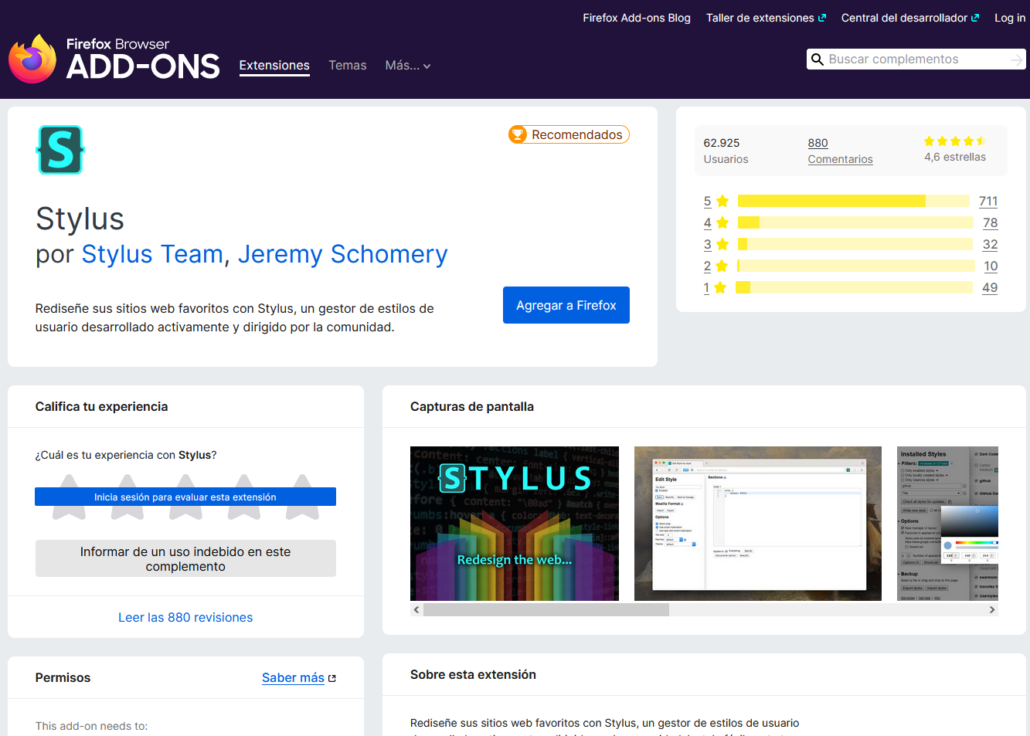Click the external link icon beside Central del desarrollador
The width and height of the screenshot is (1030, 736).
[x=975, y=17]
